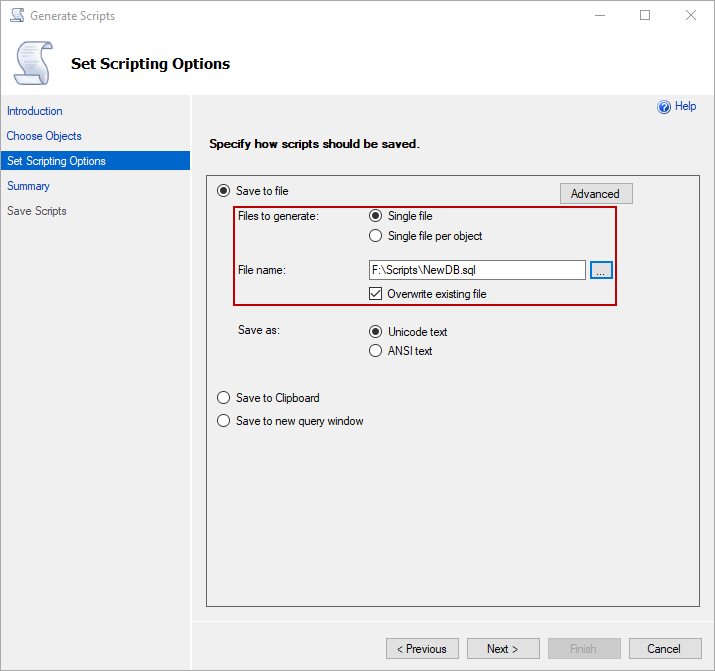Click the Help question mark icon
Viewport: 715px width, 671px height.
click(x=663, y=107)
